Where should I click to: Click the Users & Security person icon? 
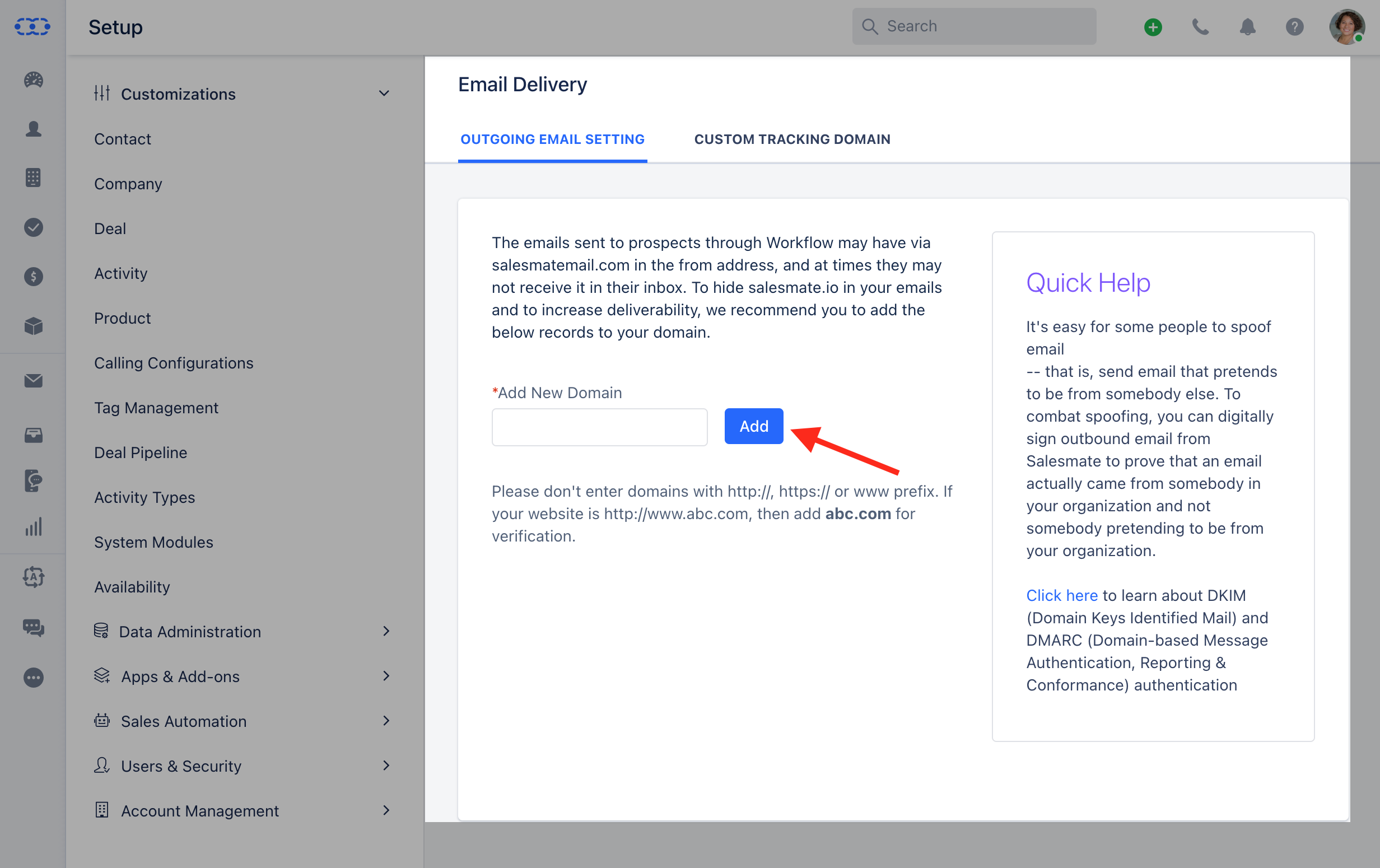(102, 765)
